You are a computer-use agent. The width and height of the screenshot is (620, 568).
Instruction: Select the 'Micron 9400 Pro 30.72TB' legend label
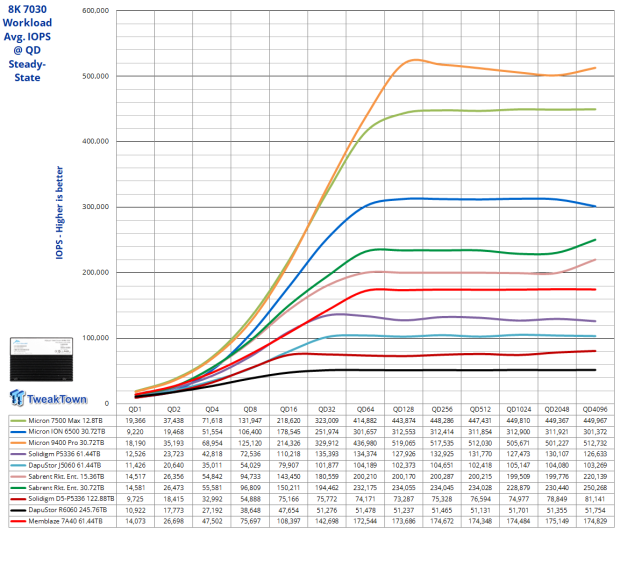[x=66, y=443]
